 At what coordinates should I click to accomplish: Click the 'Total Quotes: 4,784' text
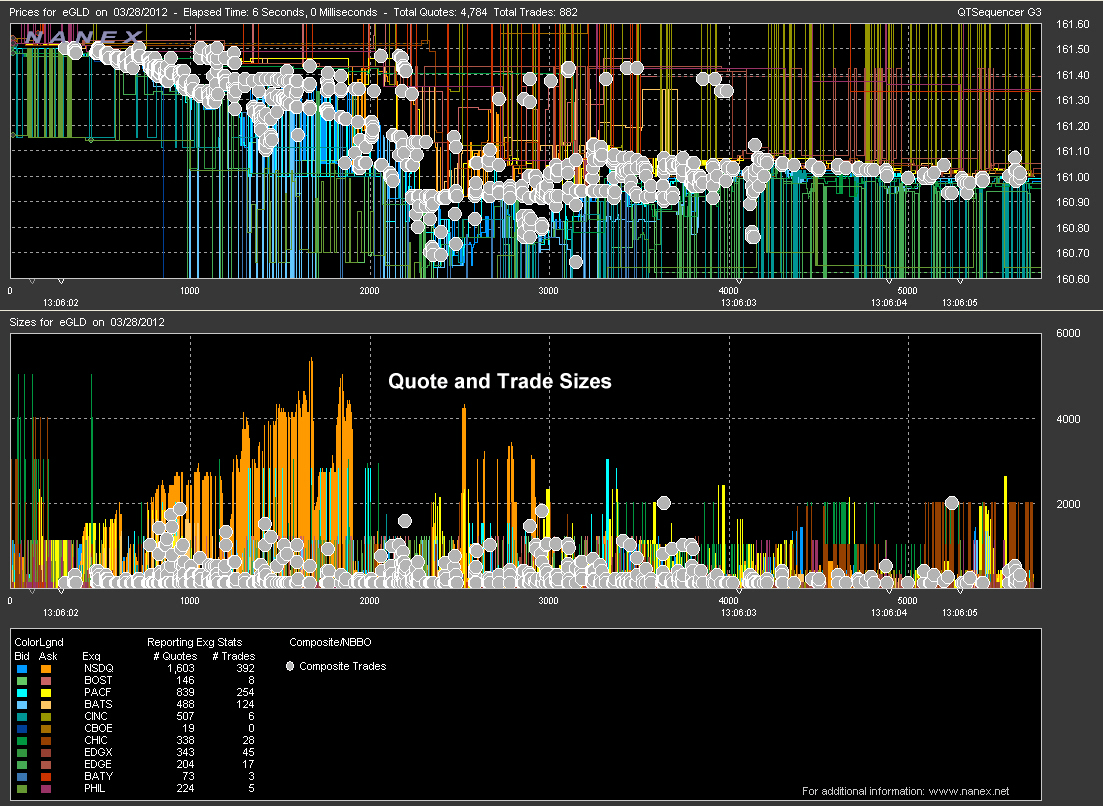(x=440, y=12)
